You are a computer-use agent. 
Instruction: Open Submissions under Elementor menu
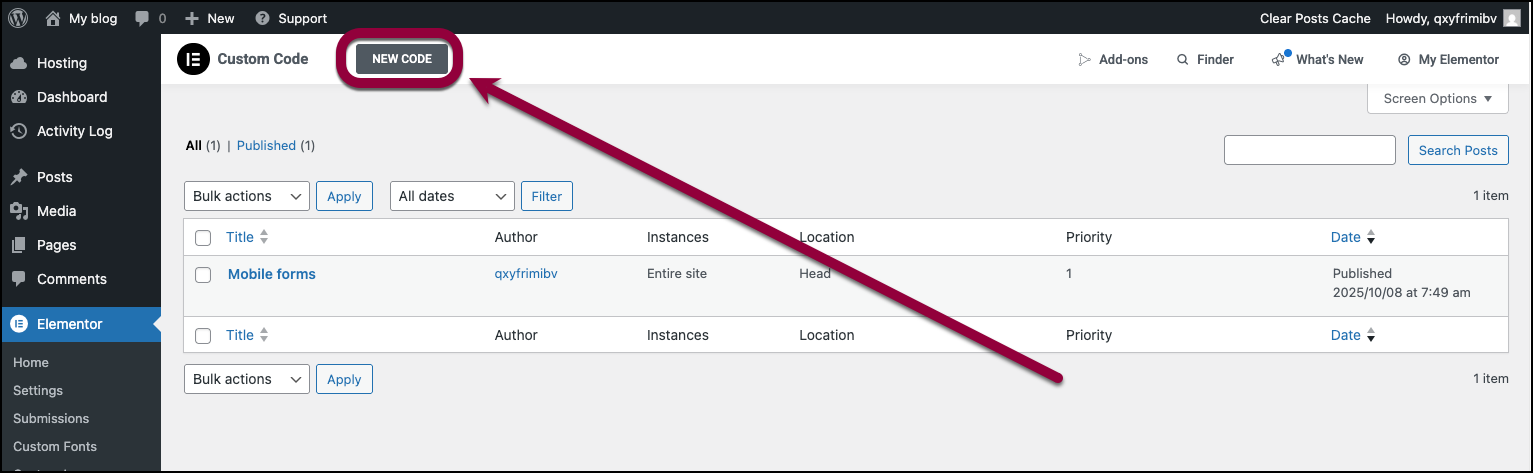click(x=51, y=418)
